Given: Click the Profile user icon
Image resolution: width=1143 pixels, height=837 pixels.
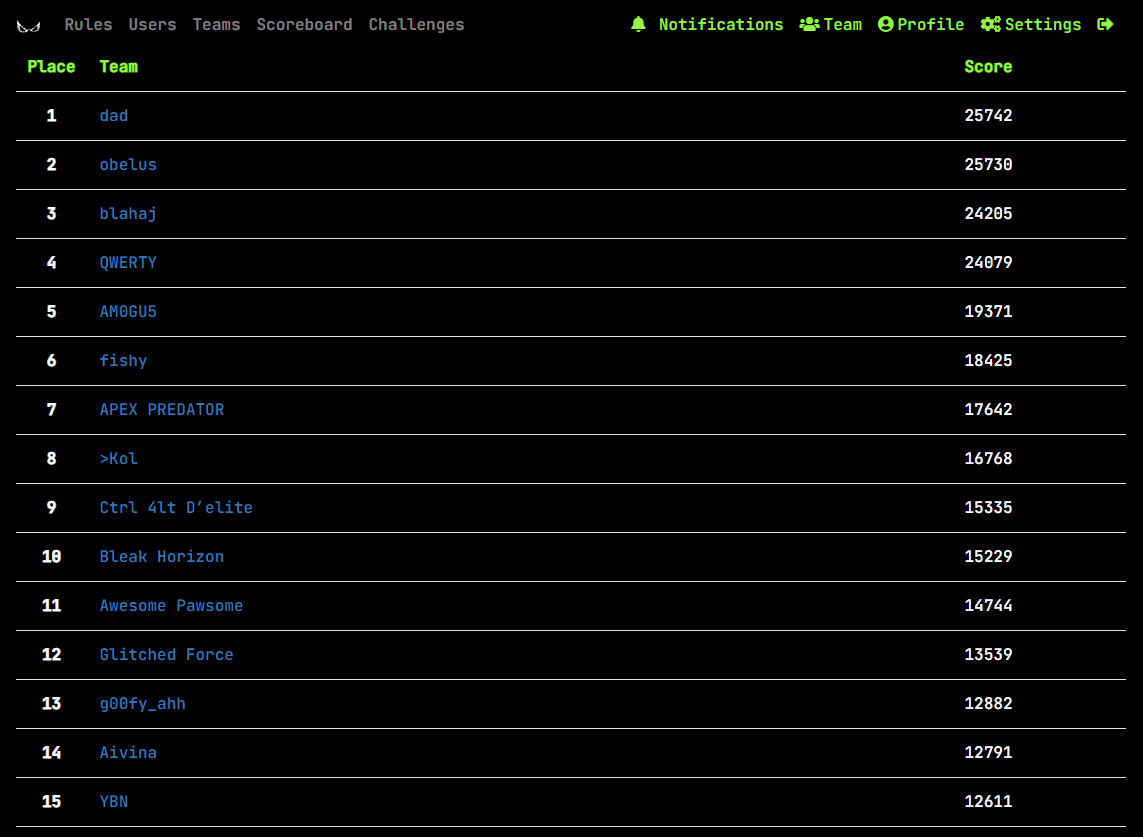Looking at the screenshot, I should pos(885,24).
